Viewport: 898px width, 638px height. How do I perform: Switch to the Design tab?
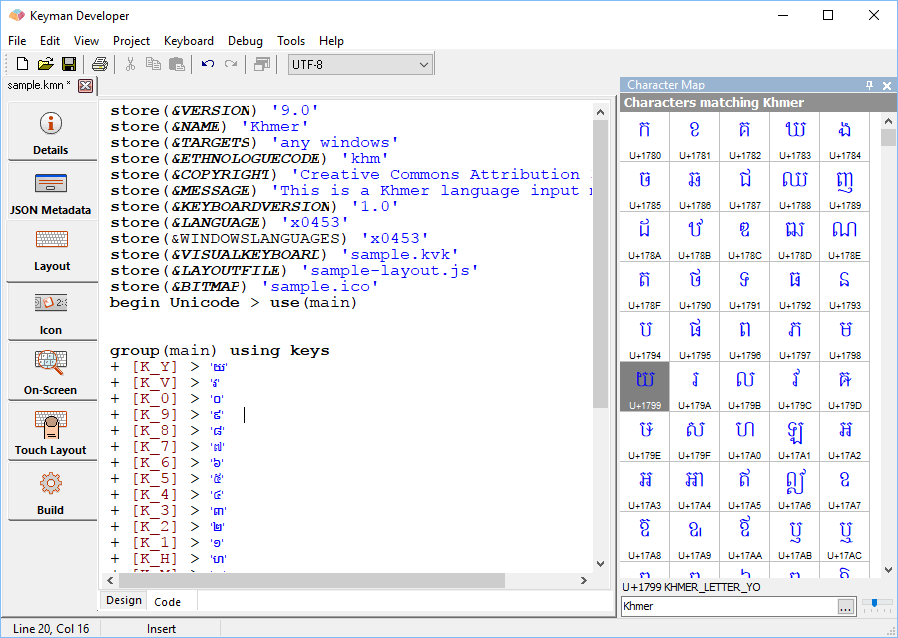click(x=124, y=600)
